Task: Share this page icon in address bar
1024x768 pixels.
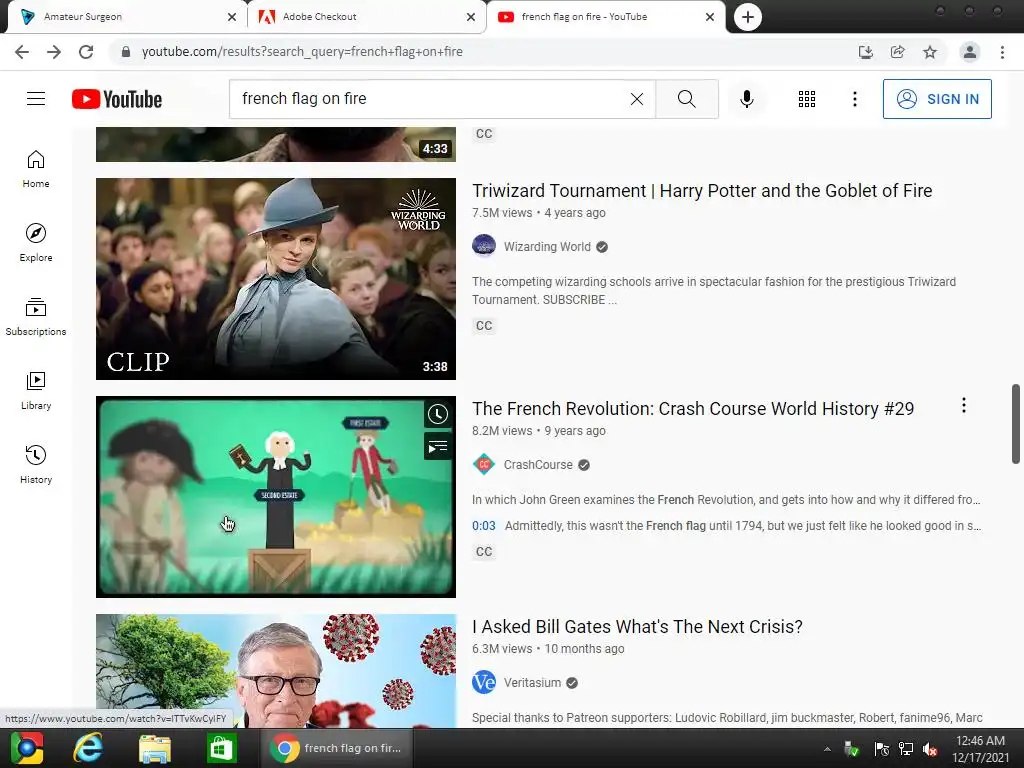Action: click(897, 52)
